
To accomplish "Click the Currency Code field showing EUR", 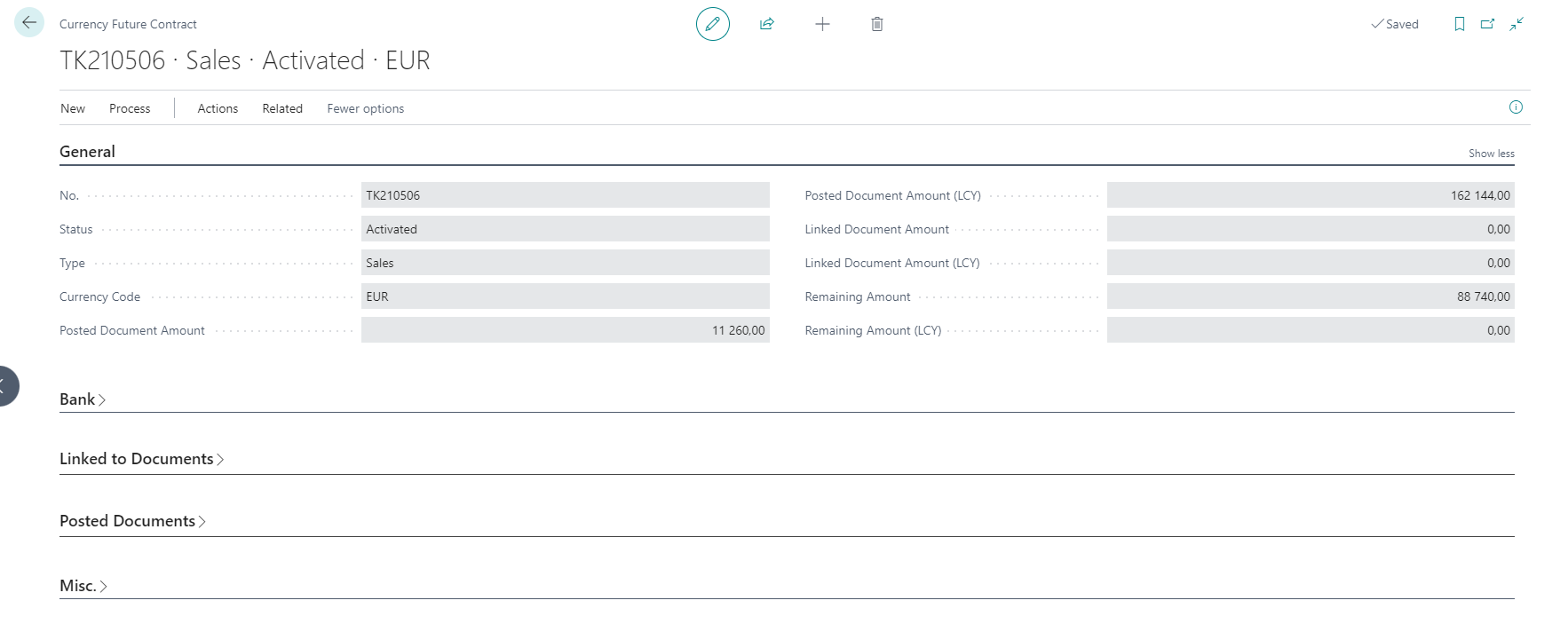I will [565, 296].
